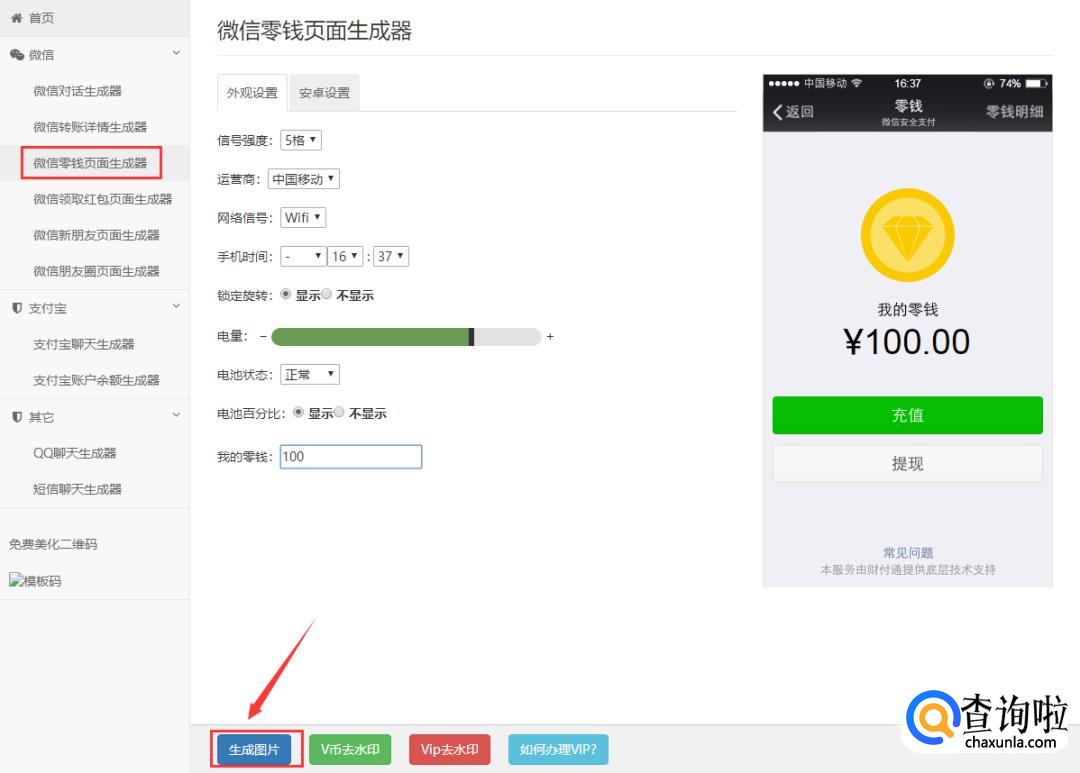Click the green filled part of 电量 slider
The height and width of the screenshot is (773, 1080).
[x=370, y=337]
